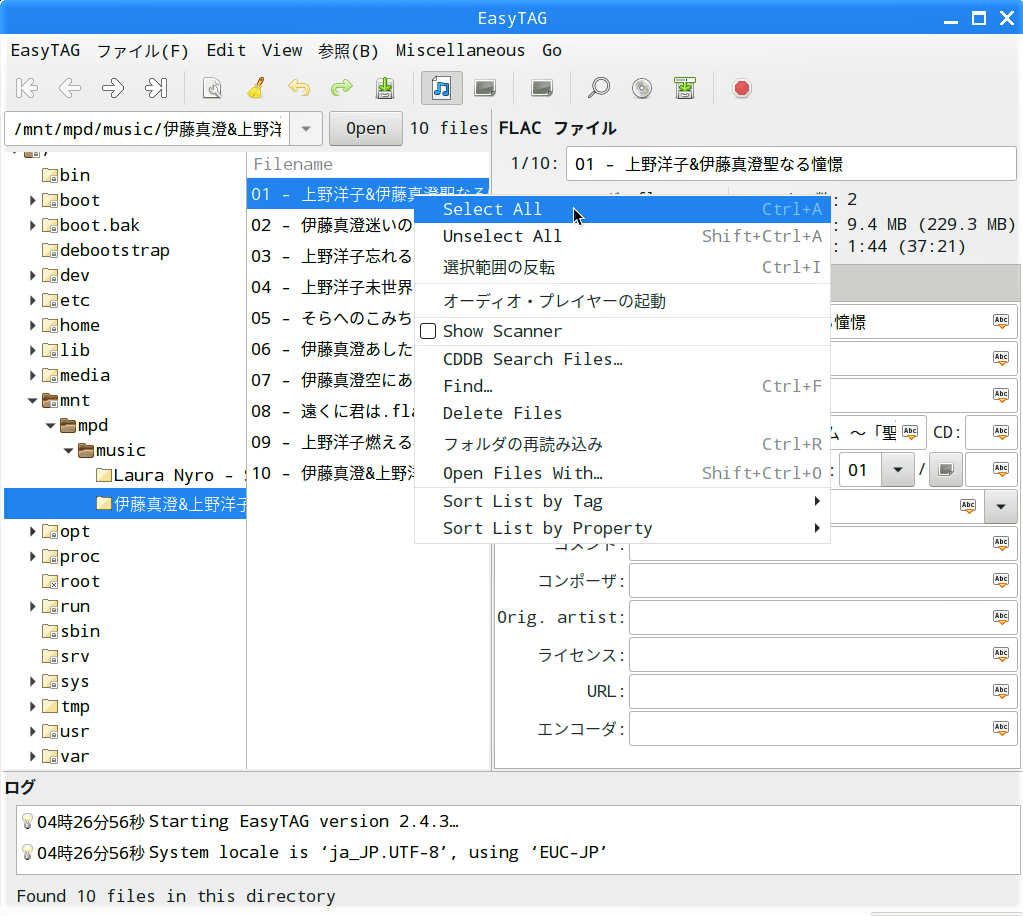Click in the コンポーザ input field

point(823,580)
